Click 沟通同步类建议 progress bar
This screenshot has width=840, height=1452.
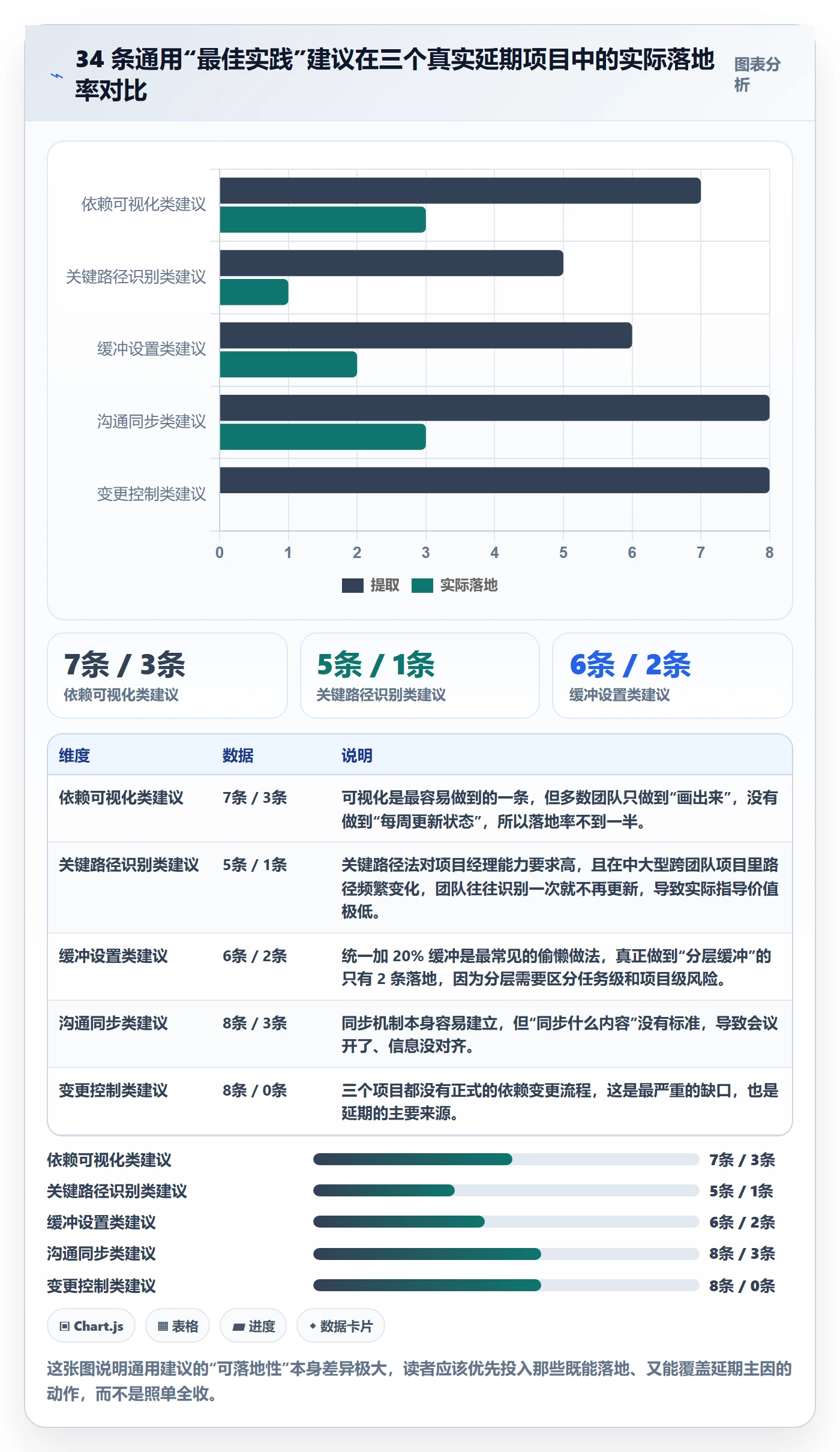(506, 1253)
